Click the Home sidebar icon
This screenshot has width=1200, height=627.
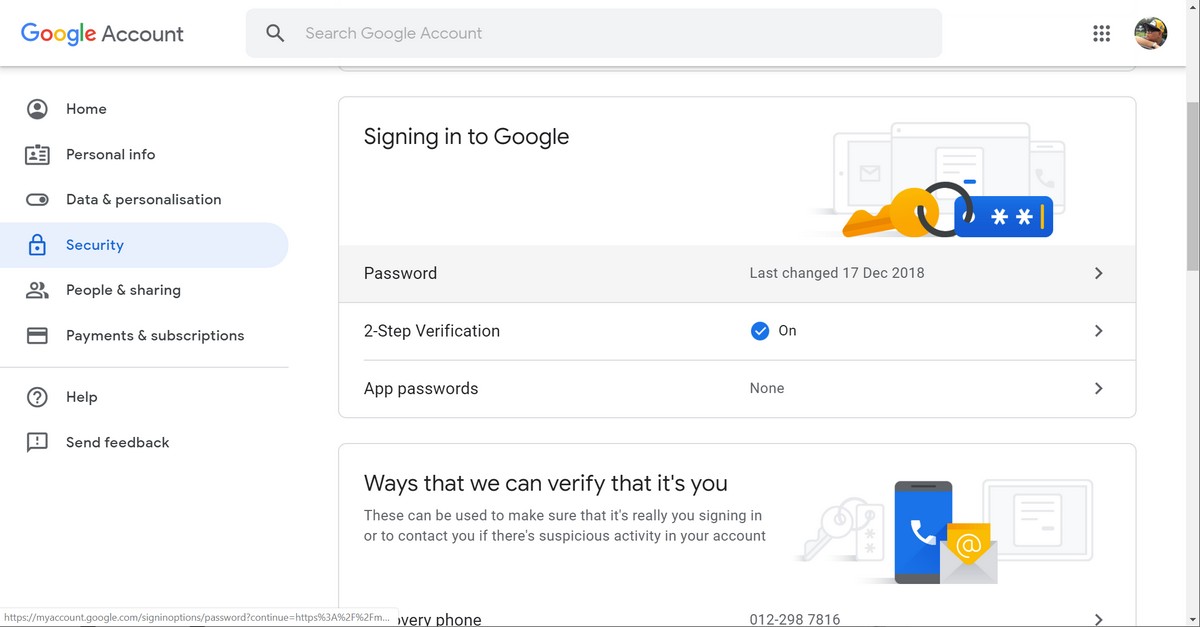(x=37, y=109)
